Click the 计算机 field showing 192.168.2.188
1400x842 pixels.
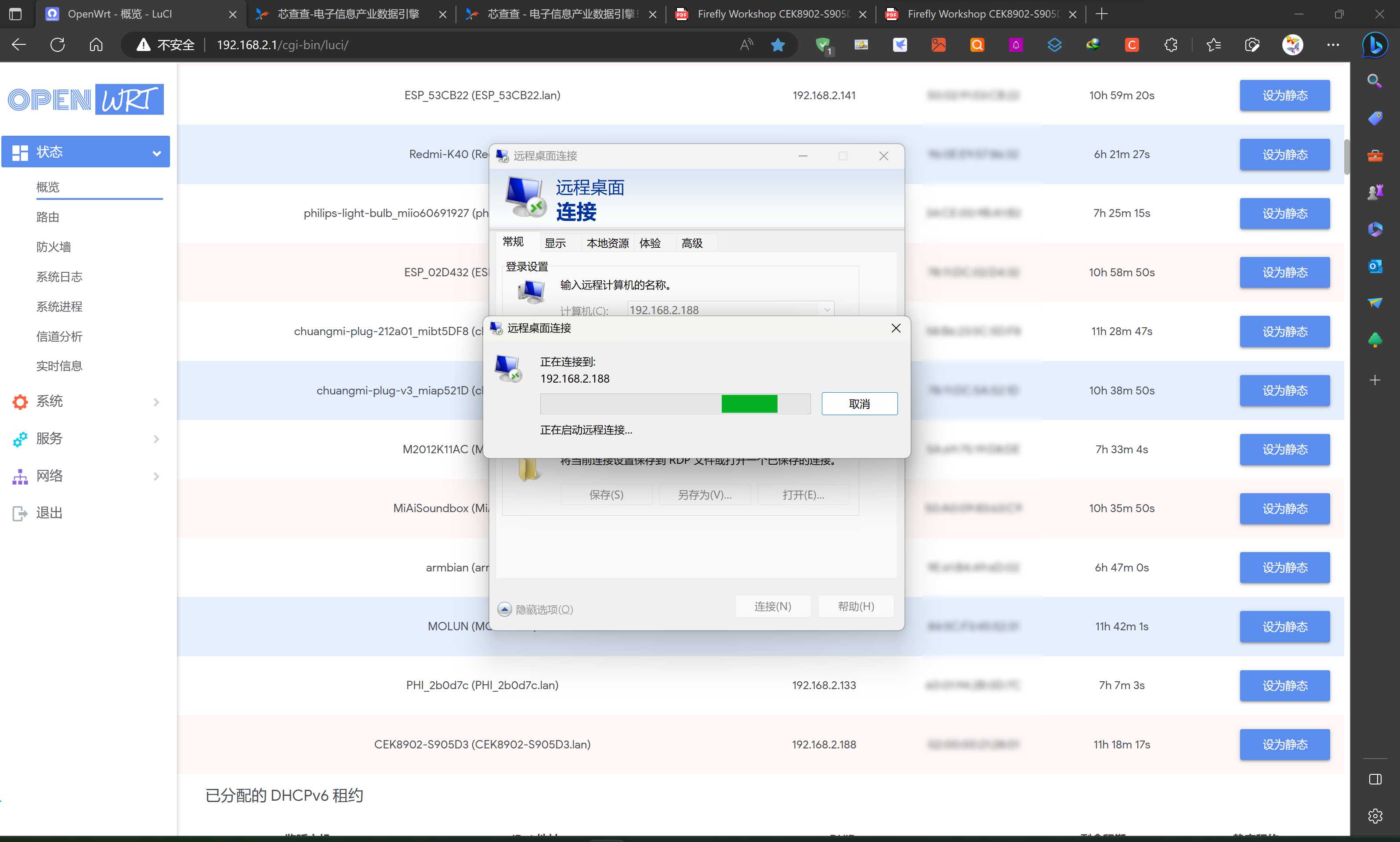pos(731,310)
